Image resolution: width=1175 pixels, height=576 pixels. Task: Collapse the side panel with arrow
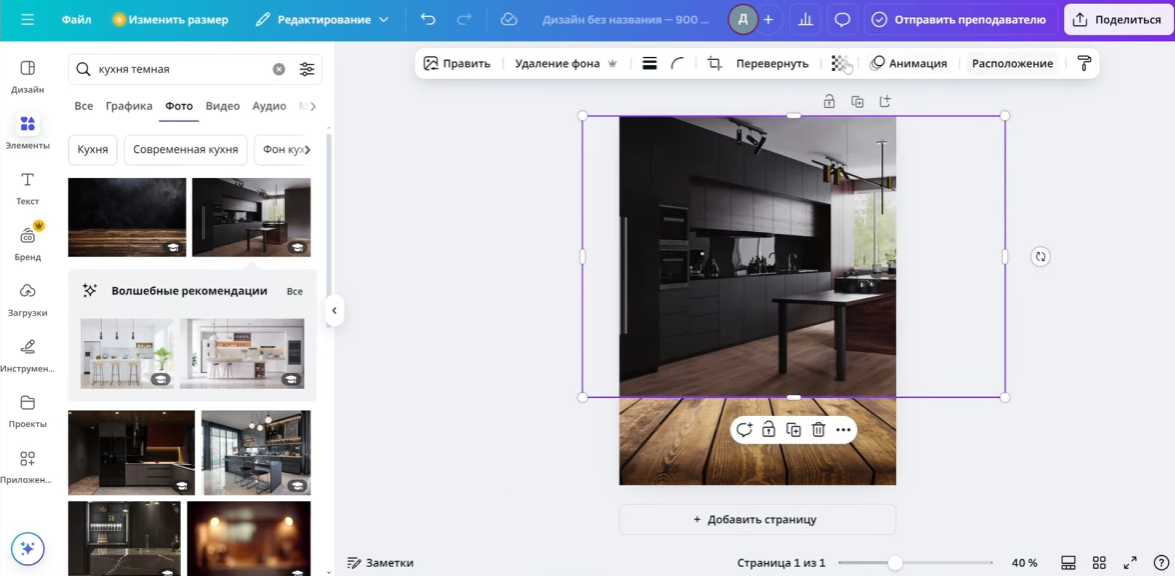[334, 310]
